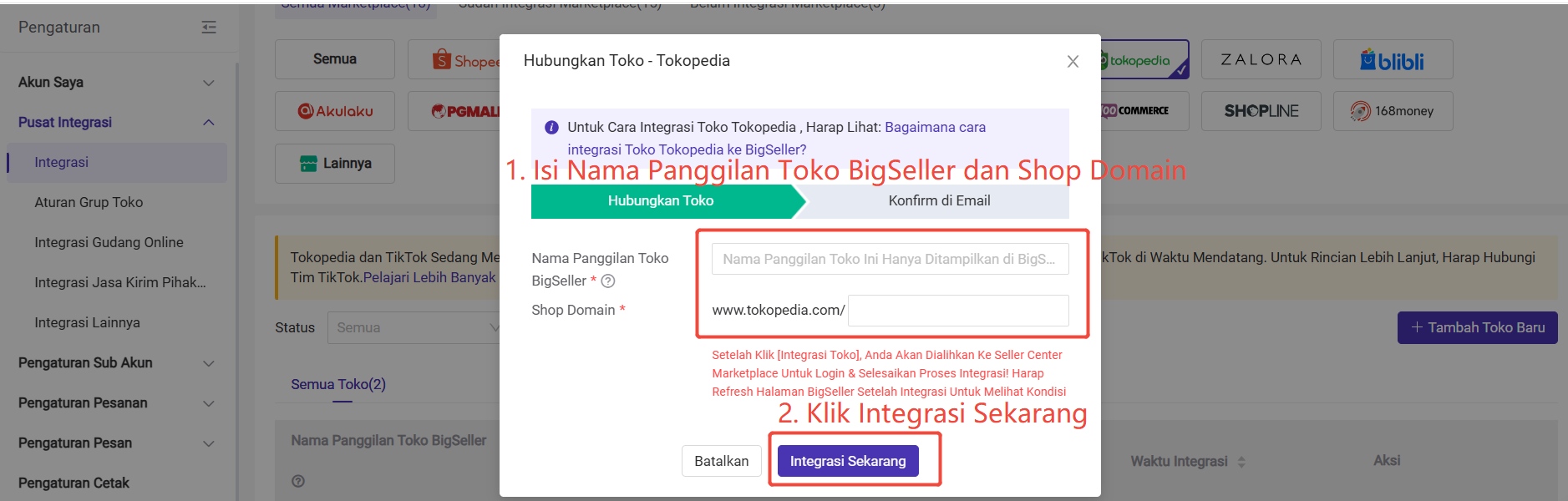Click the info icon in the dialog notice

[551, 128]
